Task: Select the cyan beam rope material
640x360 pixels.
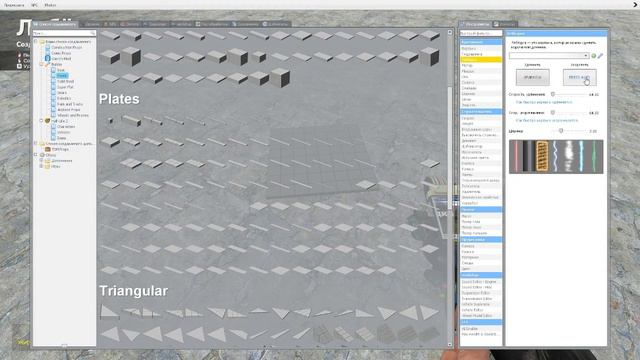Action: click(581, 156)
